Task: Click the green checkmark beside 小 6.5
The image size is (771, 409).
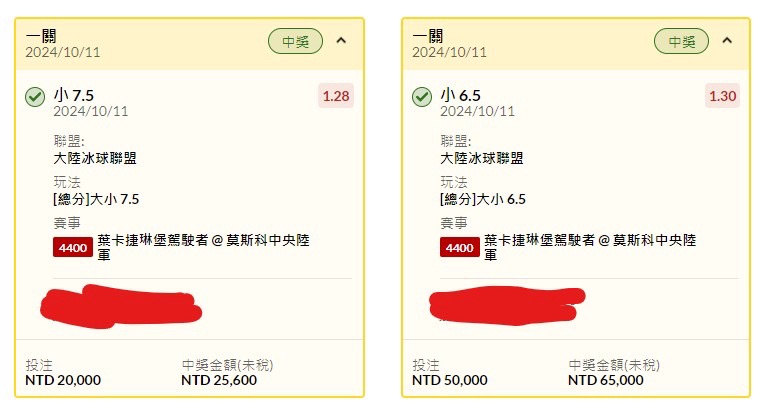Action: (422, 97)
